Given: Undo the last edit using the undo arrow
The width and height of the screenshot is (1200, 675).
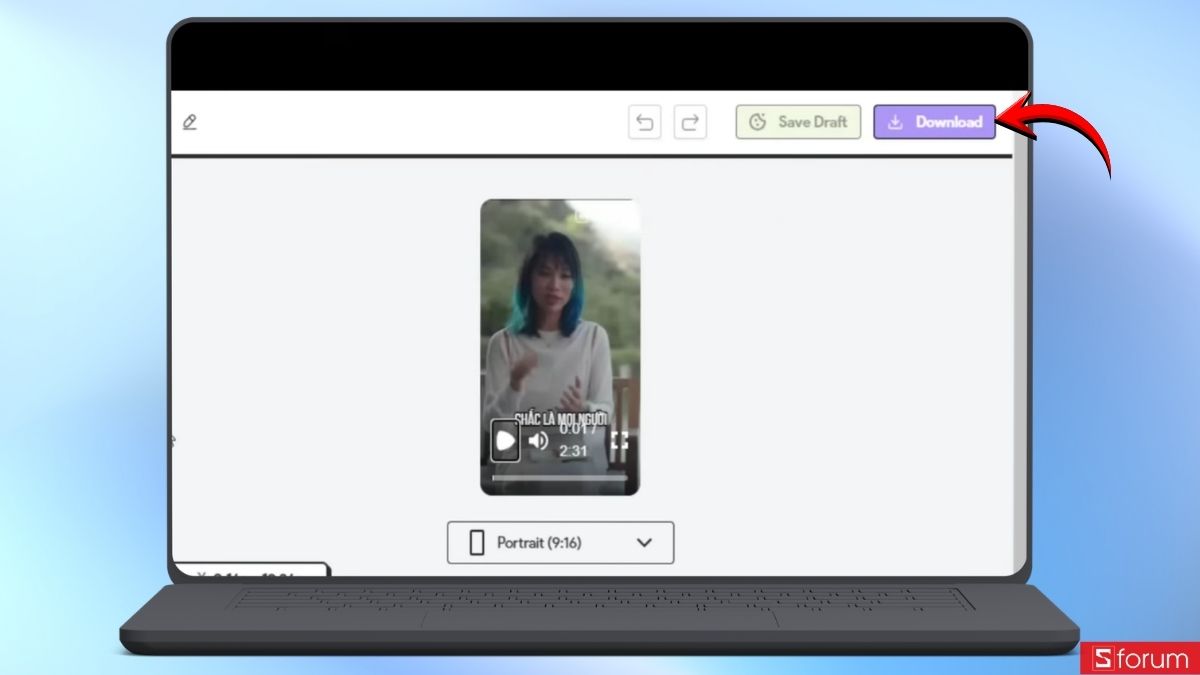Looking at the screenshot, I should pos(645,122).
